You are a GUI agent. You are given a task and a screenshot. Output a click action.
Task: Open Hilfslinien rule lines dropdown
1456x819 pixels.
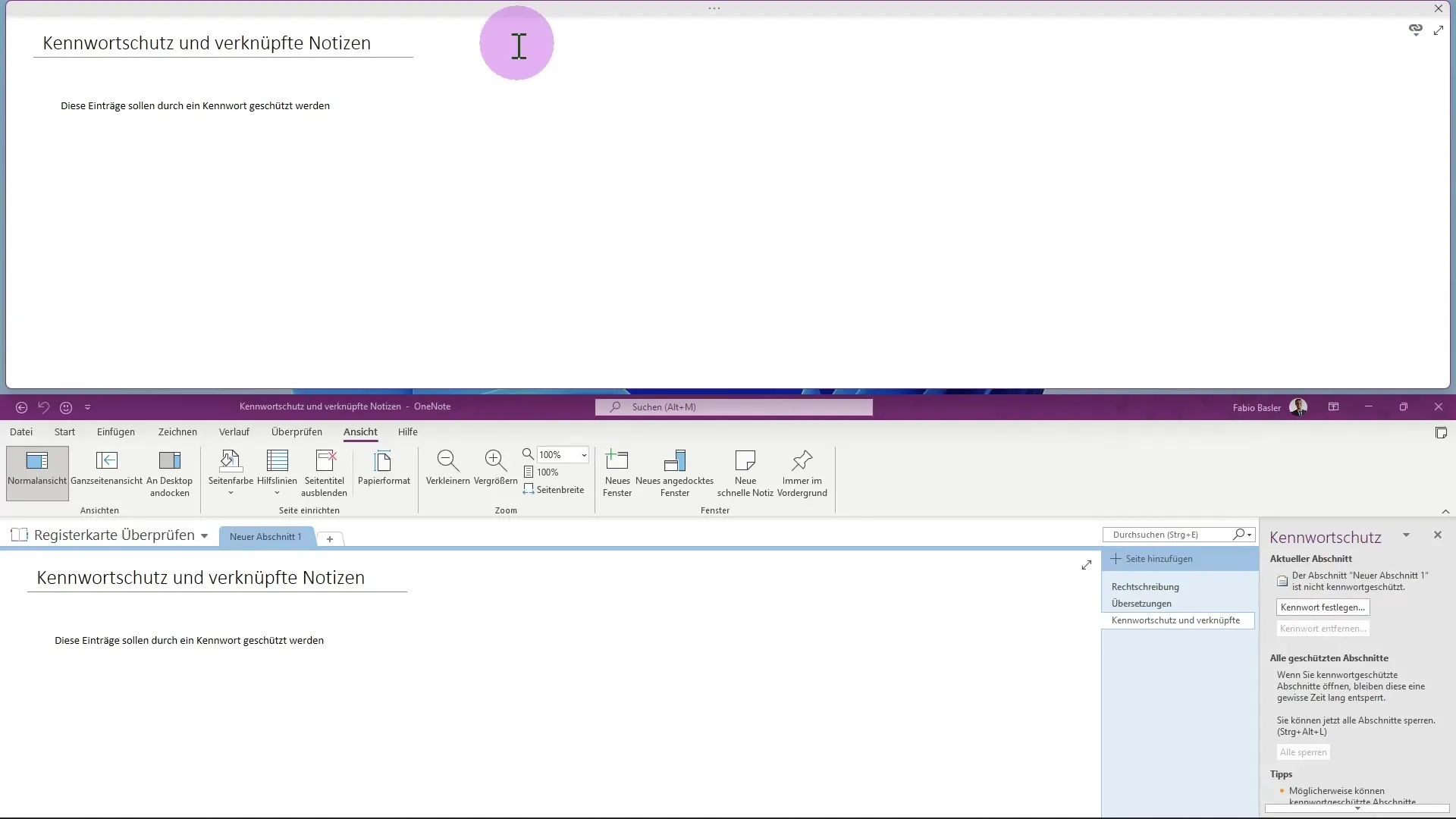(x=277, y=493)
